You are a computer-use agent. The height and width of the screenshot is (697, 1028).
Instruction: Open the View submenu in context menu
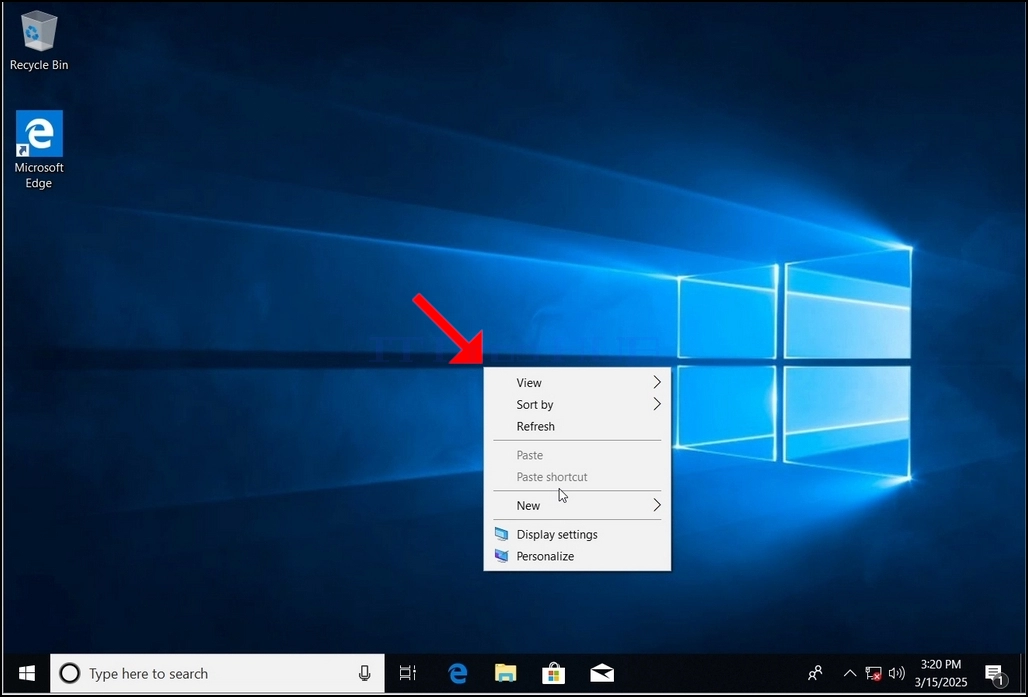coord(577,382)
